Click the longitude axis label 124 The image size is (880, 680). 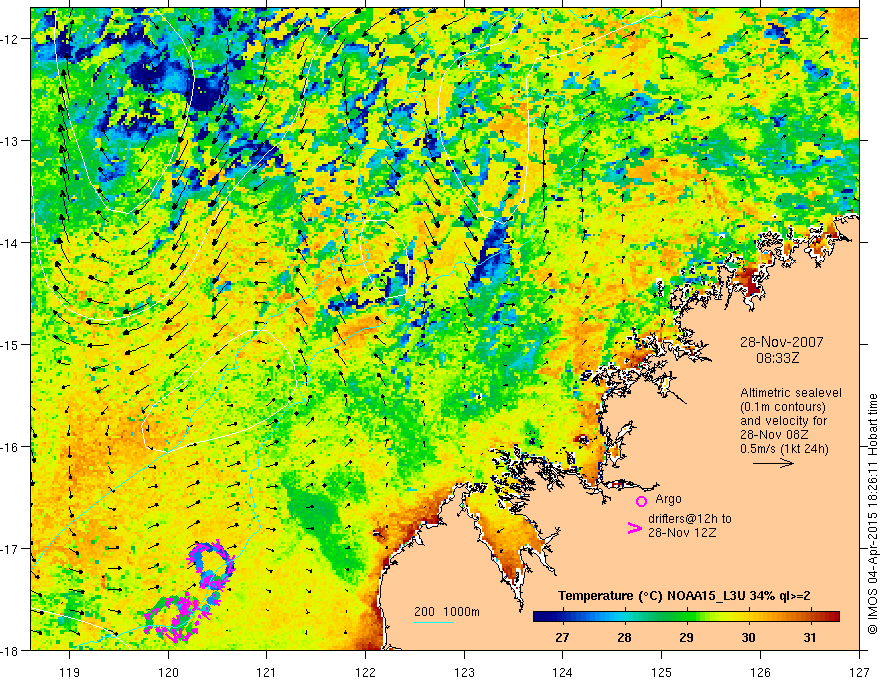point(563,672)
